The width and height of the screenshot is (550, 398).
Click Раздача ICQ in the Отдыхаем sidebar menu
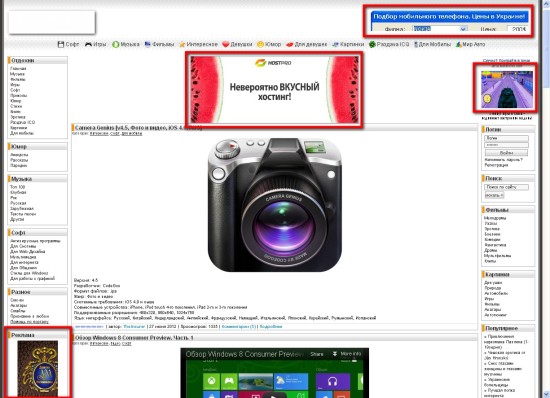pos(22,122)
